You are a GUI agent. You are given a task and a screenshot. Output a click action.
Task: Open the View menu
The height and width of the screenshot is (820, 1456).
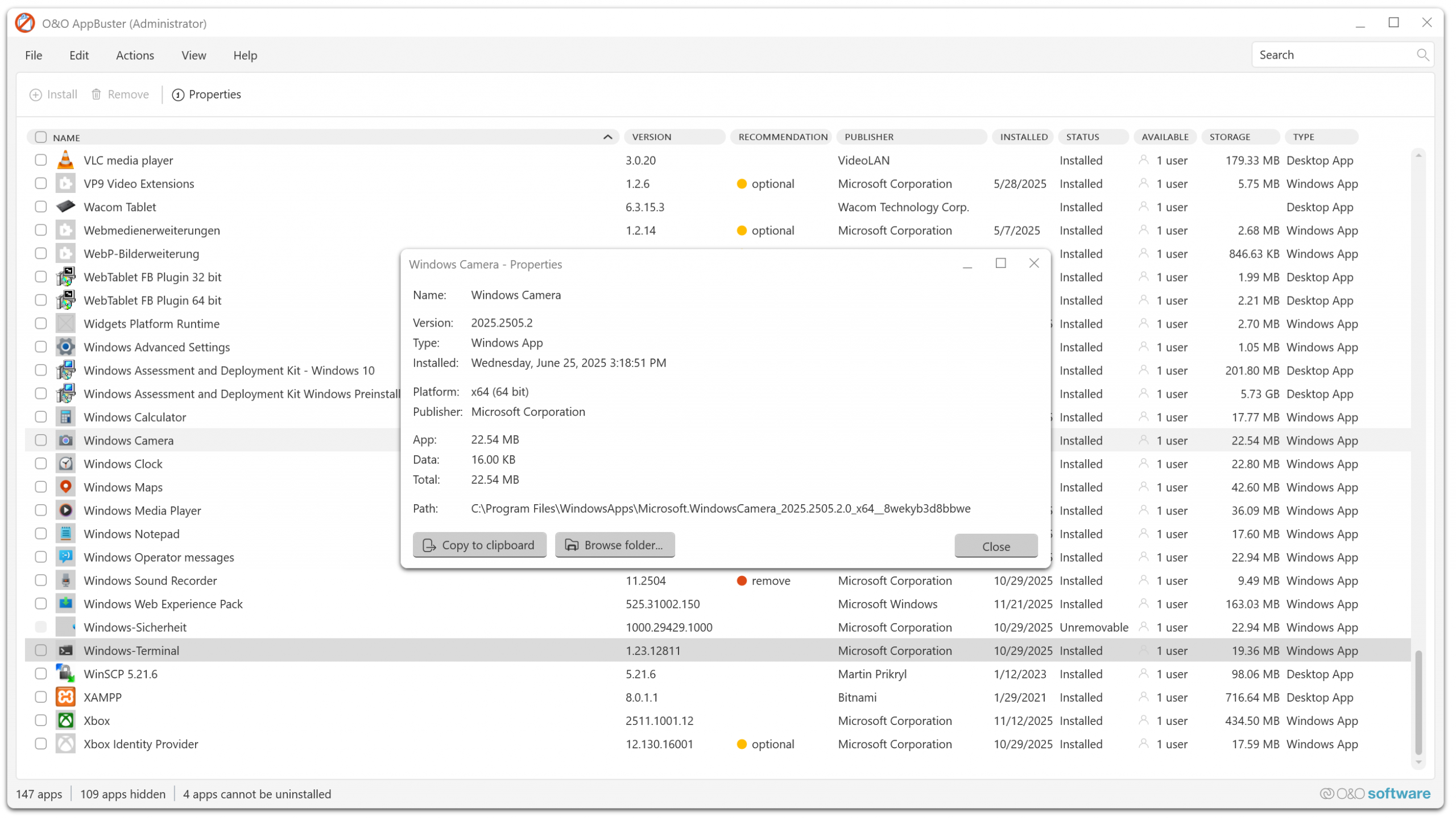click(193, 55)
